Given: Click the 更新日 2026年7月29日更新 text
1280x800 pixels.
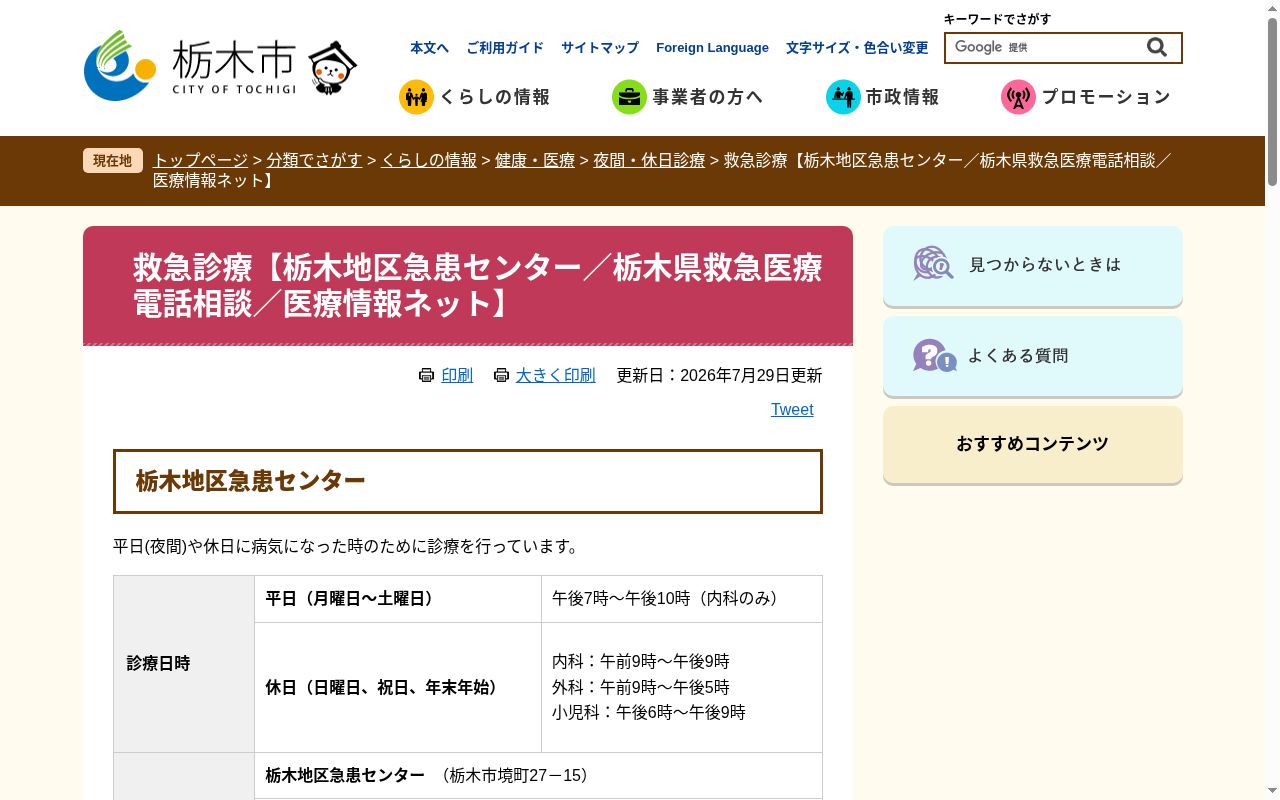Looking at the screenshot, I should click(719, 375).
